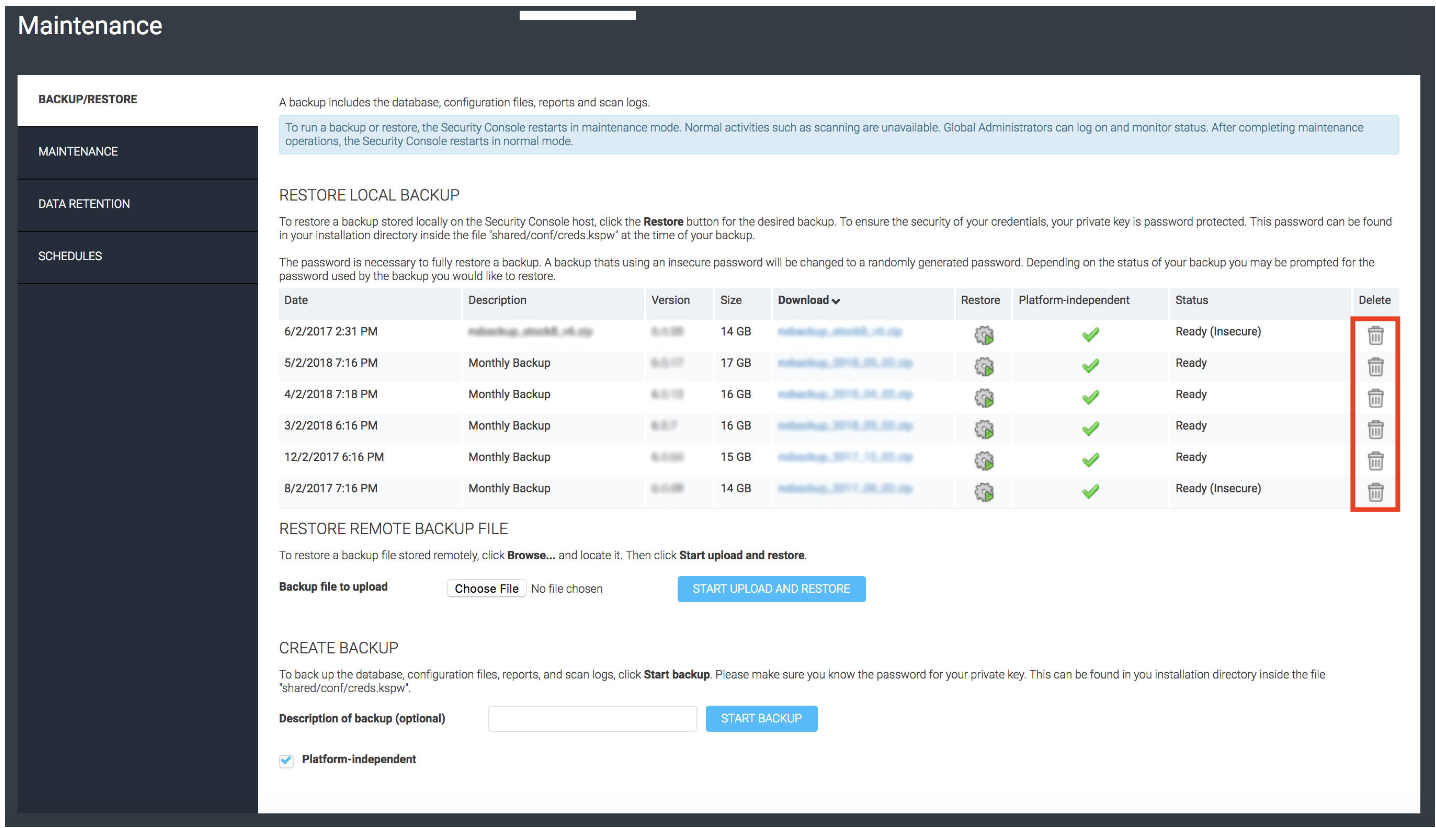Click restore icon for 4/2/2018 backup

(x=984, y=398)
